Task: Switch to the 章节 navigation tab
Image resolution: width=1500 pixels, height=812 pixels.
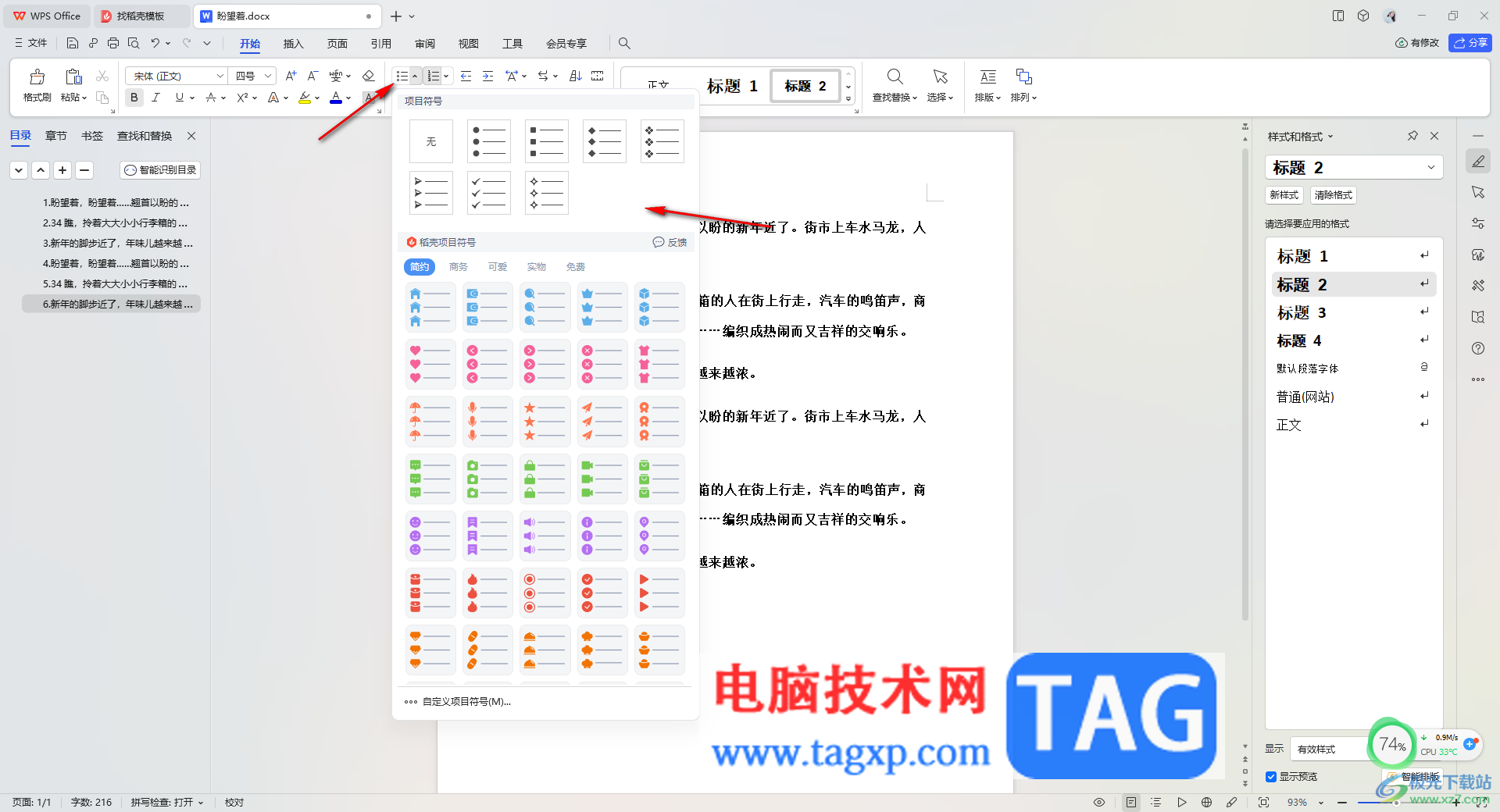Action: tap(55, 136)
